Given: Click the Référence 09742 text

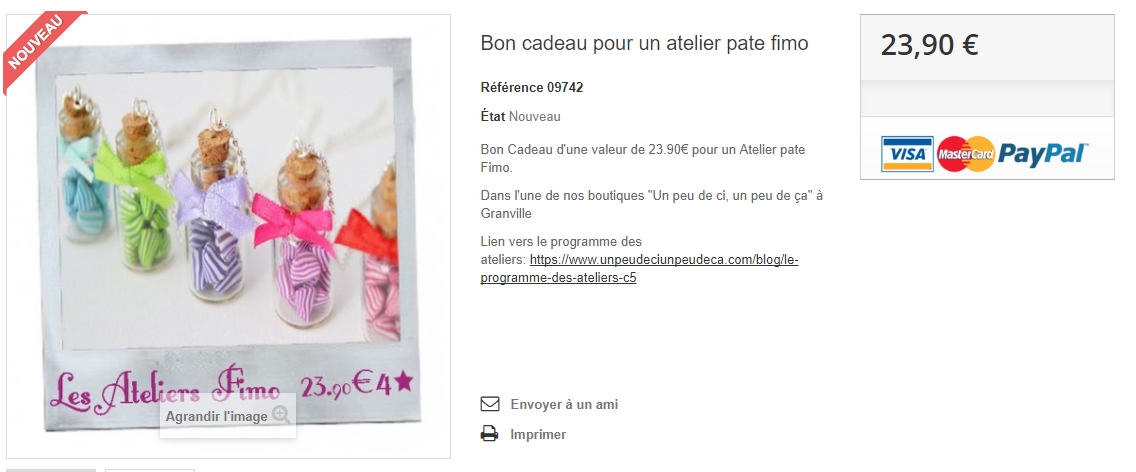Looking at the screenshot, I should pos(532,88).
